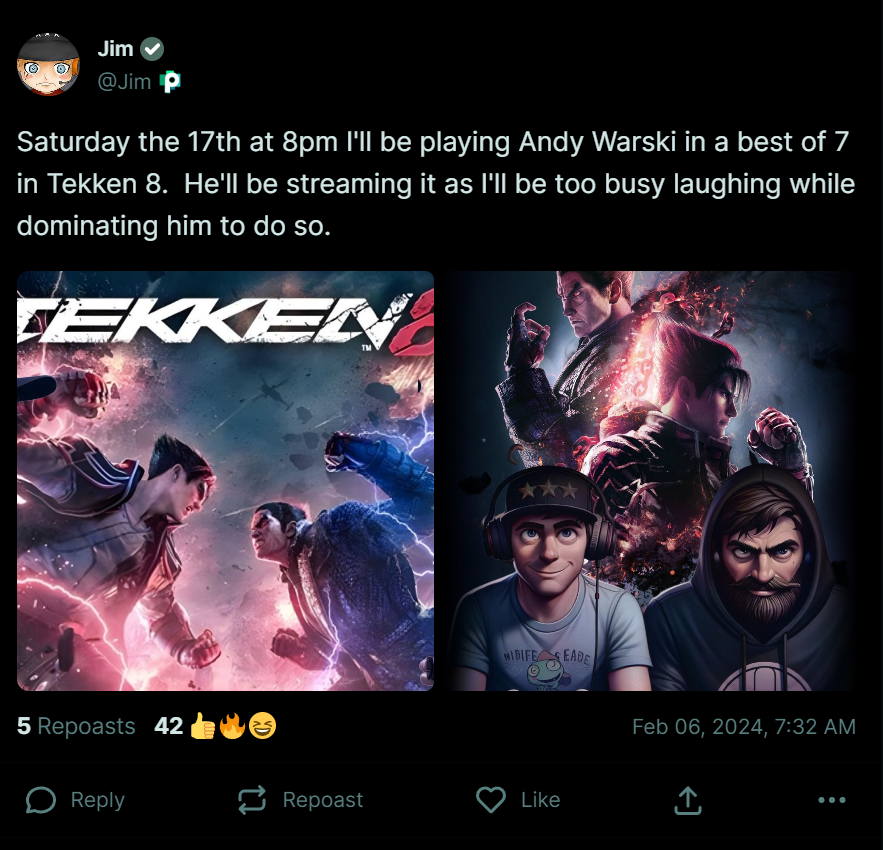The image size is (883, 850).
Task: Click Jim's profile avatar
Action: coord(48,64)
